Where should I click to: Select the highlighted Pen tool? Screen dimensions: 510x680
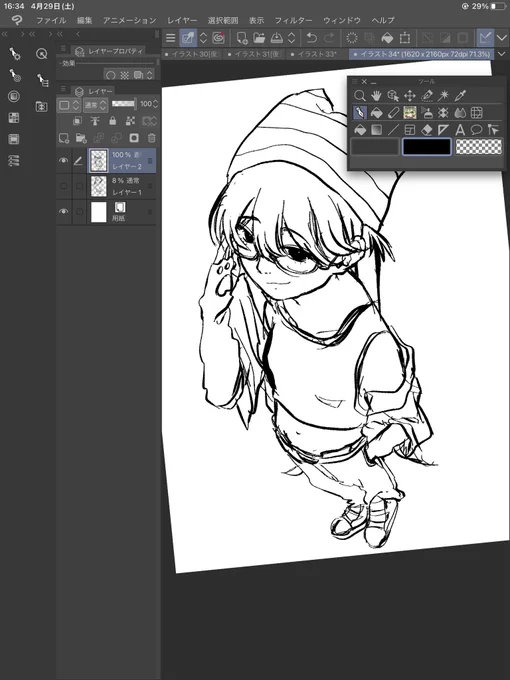tap(360, 113)
